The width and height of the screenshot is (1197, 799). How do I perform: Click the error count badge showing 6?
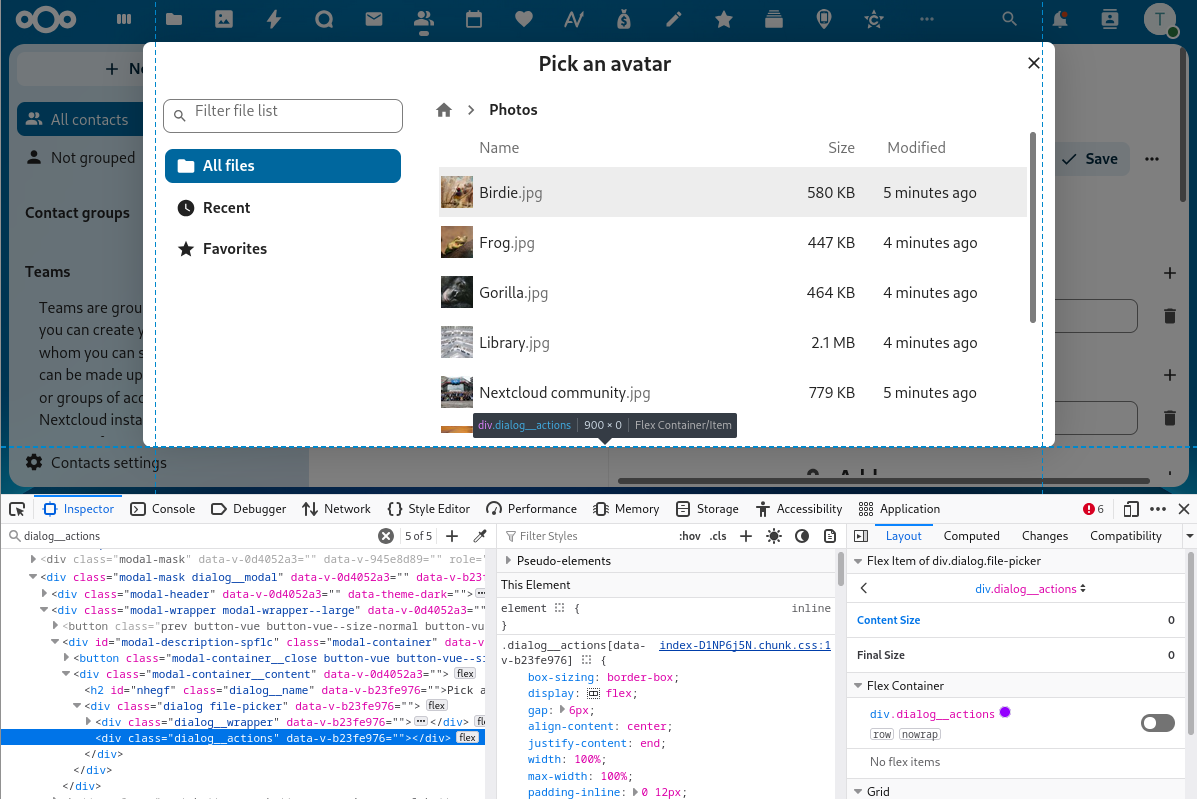(1093, 509)
